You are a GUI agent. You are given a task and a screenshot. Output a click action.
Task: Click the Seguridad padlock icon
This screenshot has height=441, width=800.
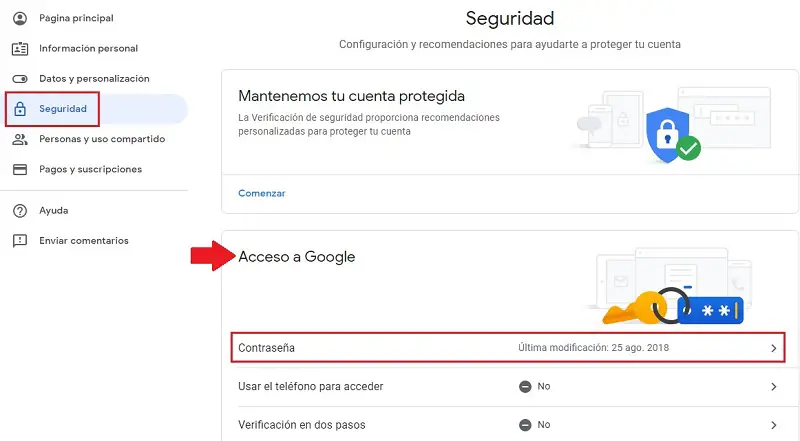pos(19,109)
